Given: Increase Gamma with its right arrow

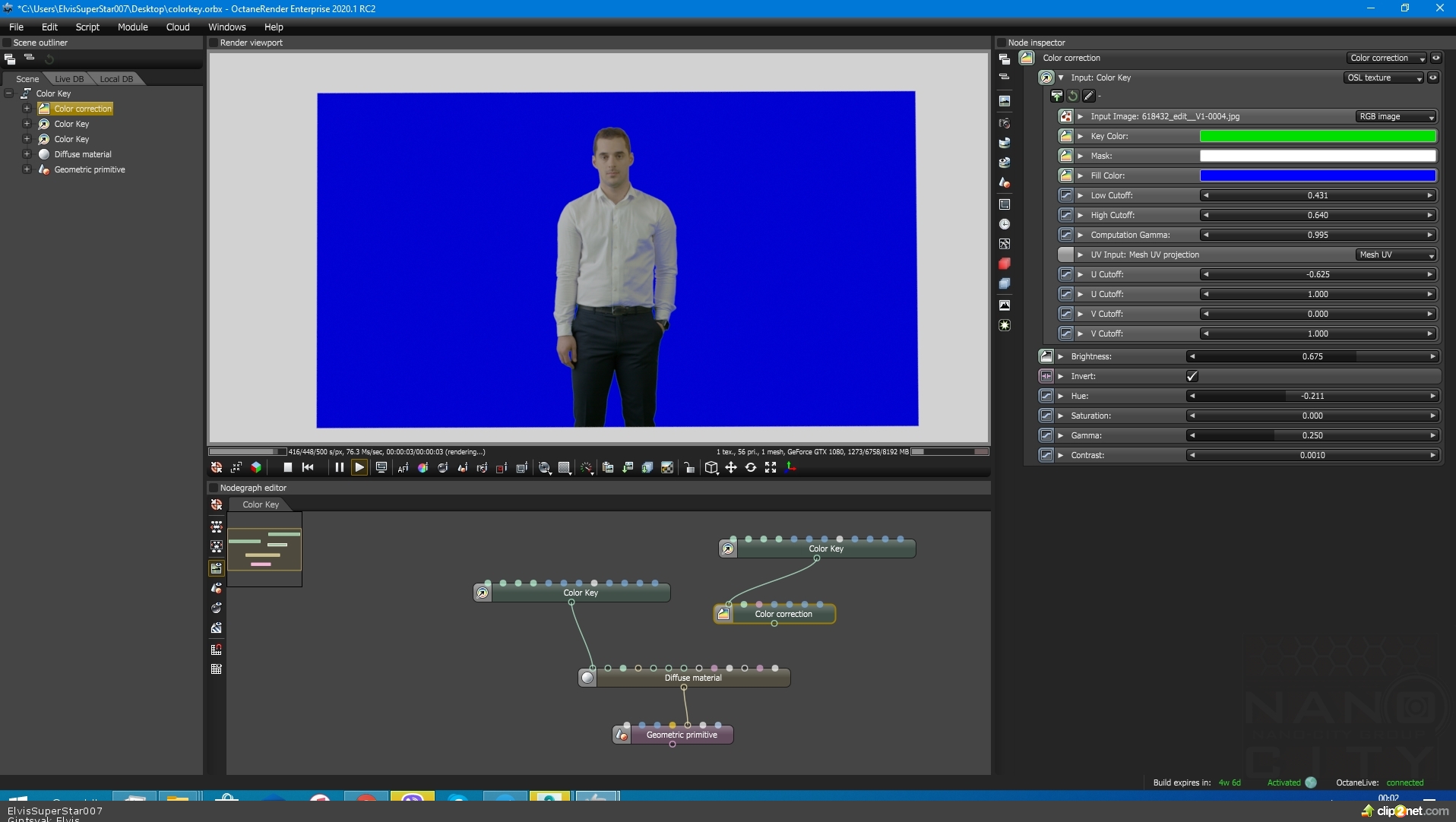Looking at the screenshot, I should 1433,435.
